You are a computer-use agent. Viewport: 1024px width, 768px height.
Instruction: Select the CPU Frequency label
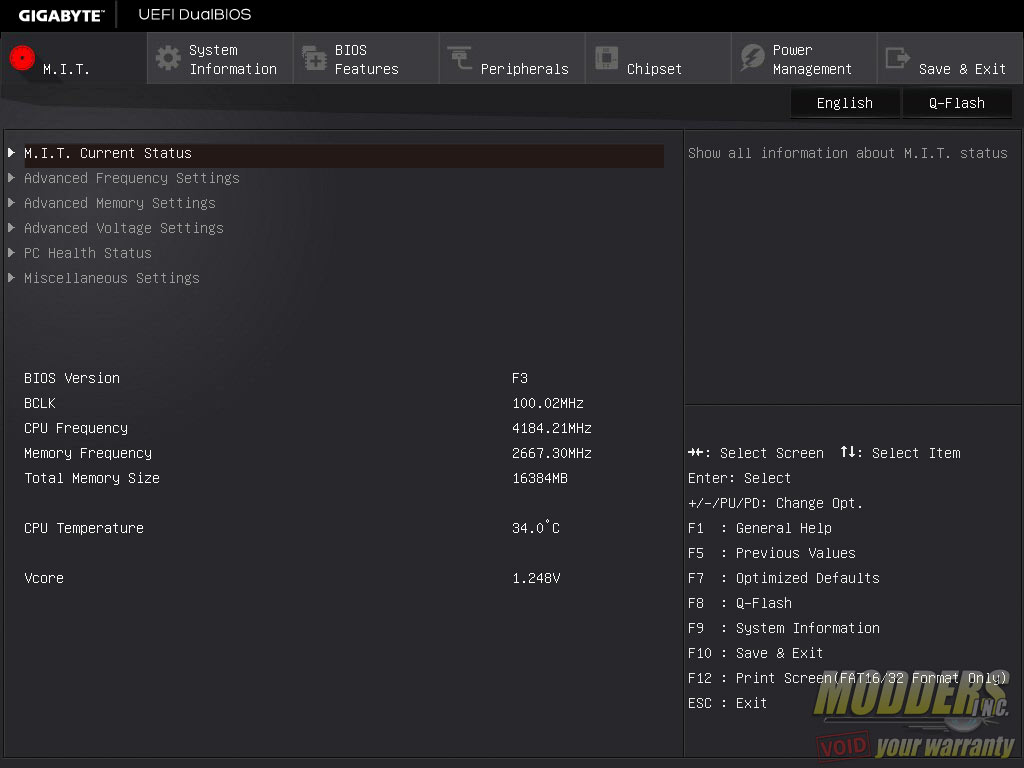click(x=76, y=428)
